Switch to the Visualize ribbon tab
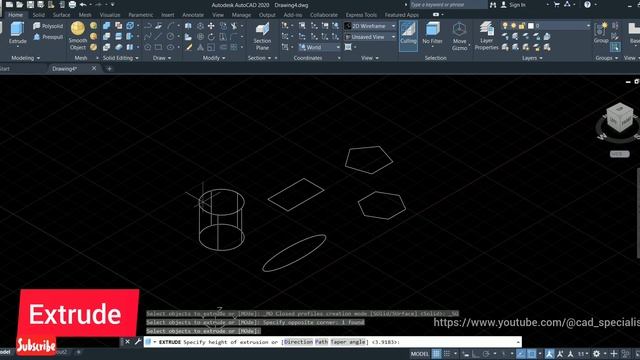 click(x=110, y=15)
